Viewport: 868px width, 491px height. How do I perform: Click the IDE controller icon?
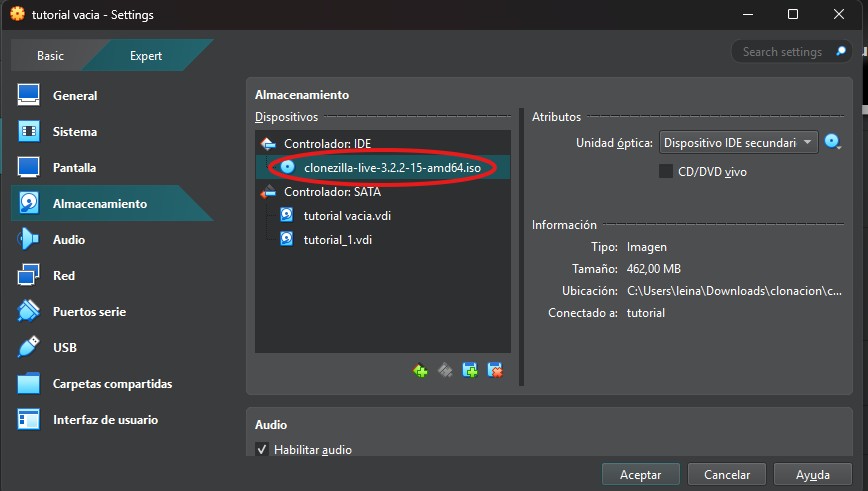(268, 144)
